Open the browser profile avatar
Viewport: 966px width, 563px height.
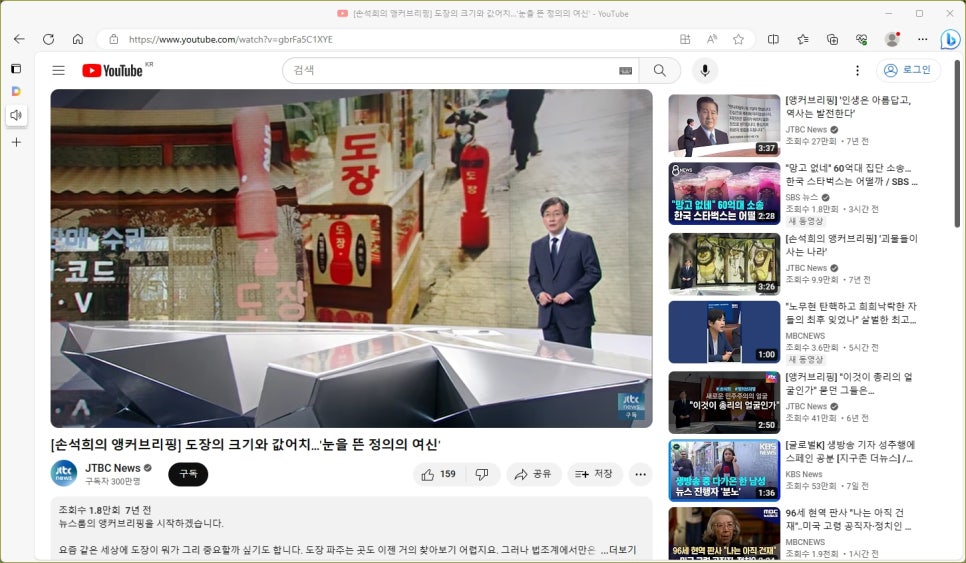coord(891,39)
